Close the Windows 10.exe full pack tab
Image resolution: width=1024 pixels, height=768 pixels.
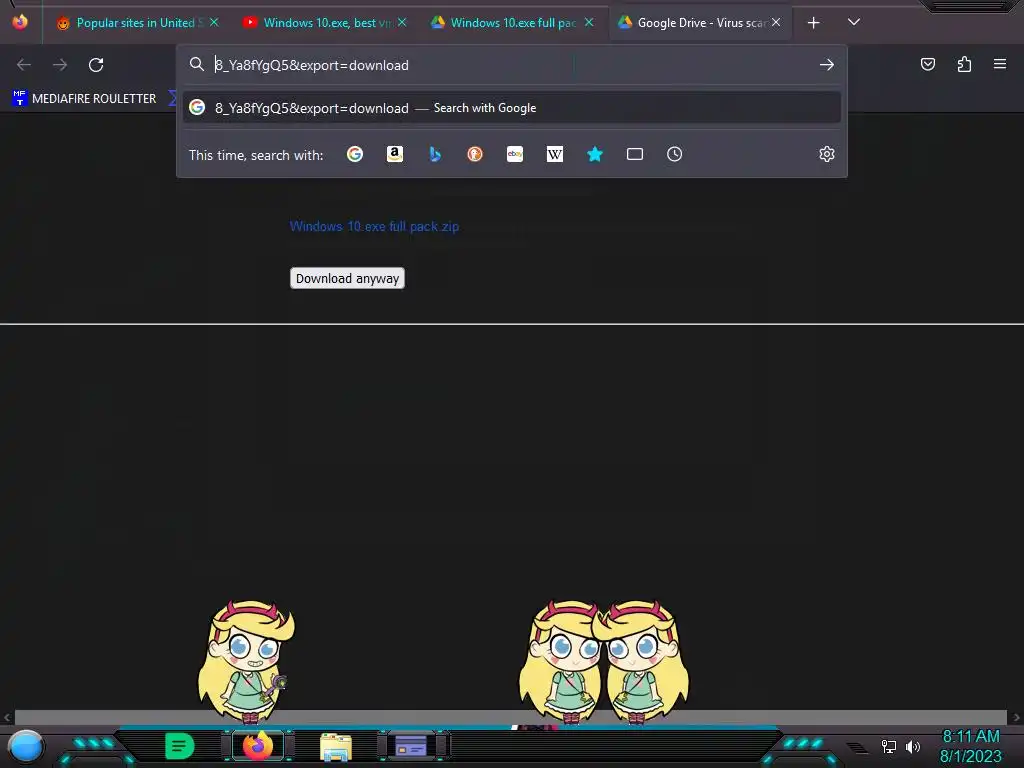[x=589, y=22]
